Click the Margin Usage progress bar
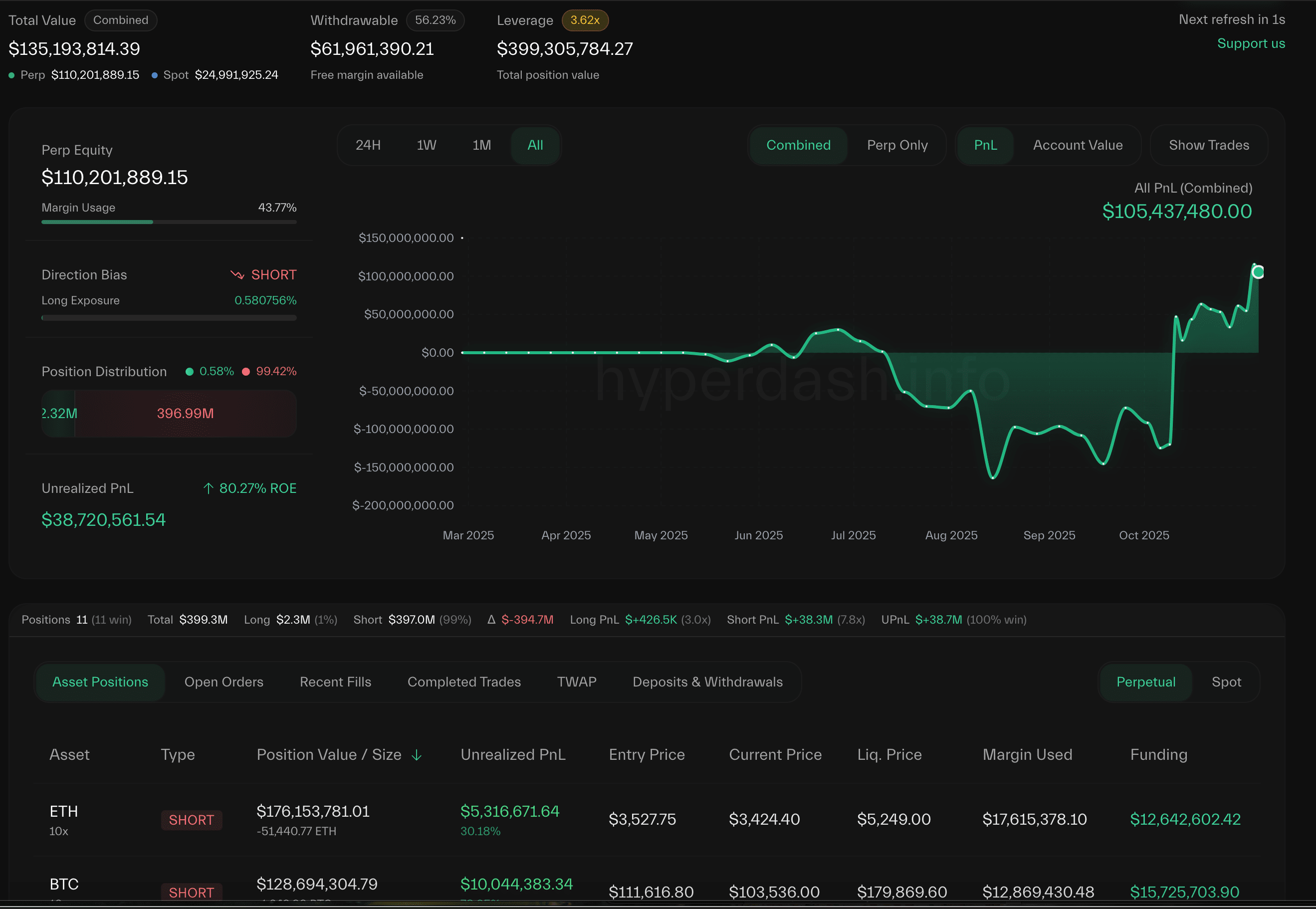The width and height of the screenshot is (1316, 909). (169, 222)
